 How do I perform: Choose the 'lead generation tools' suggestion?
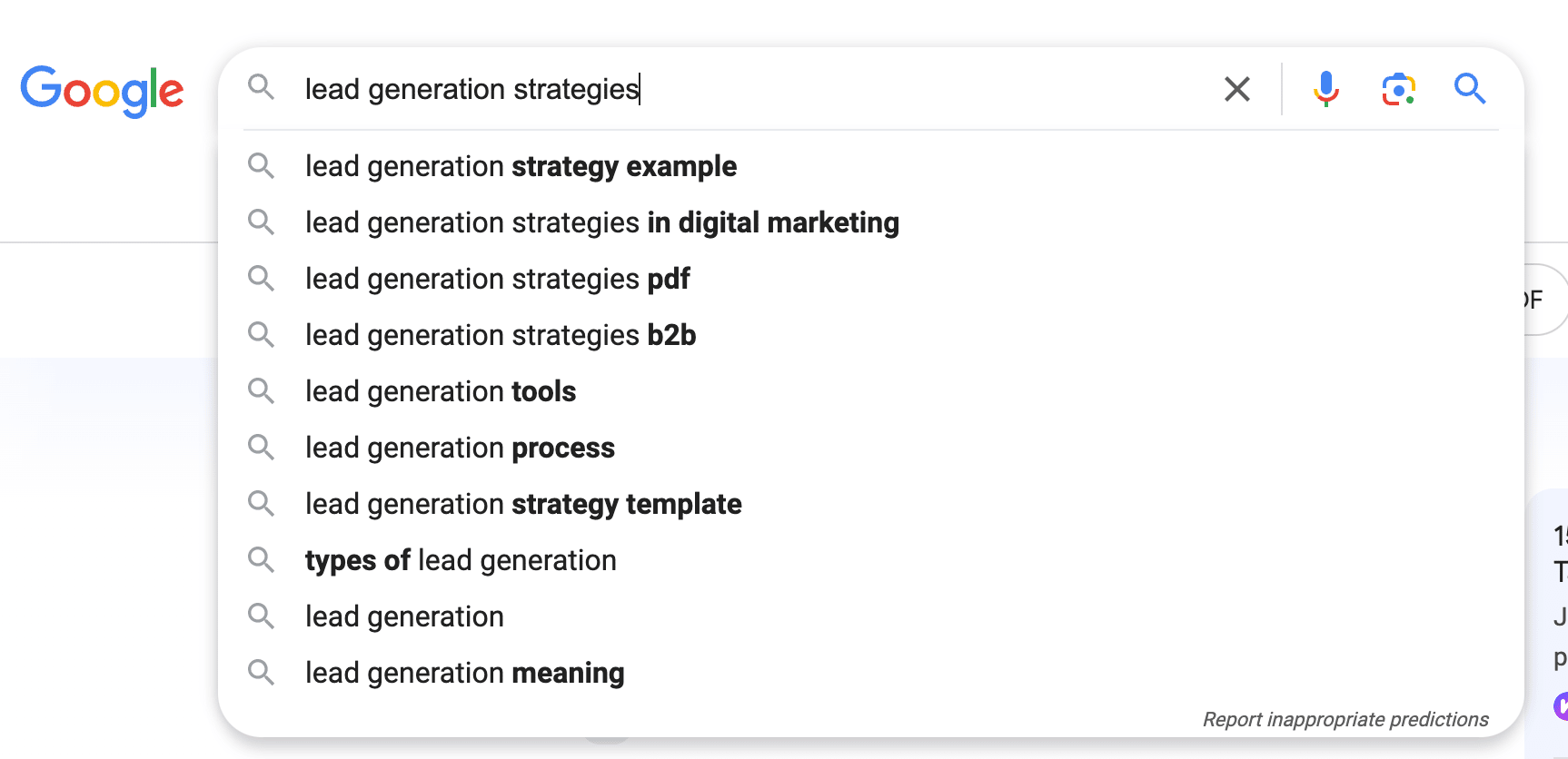coord(871,391)
